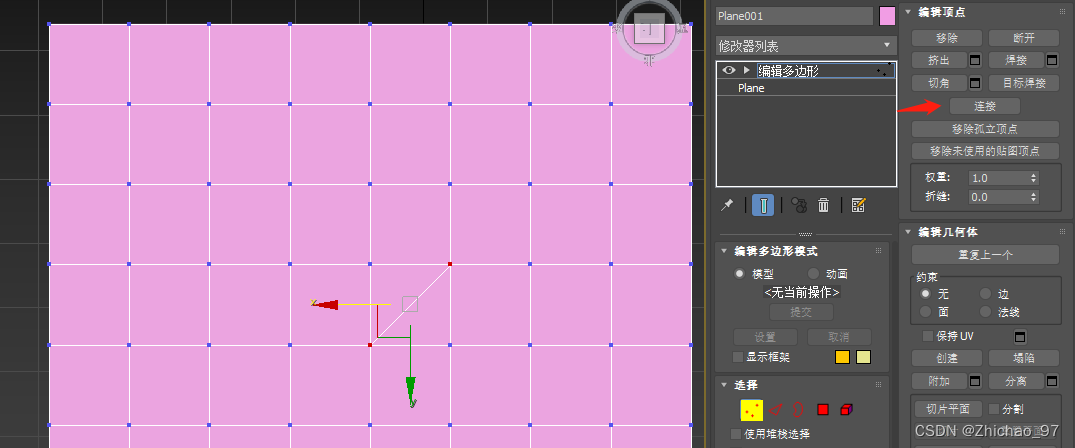Viewport: 1075px width, 448px height.
Task: Select constraint 面 radio button
Action: [x=926, y=311]
